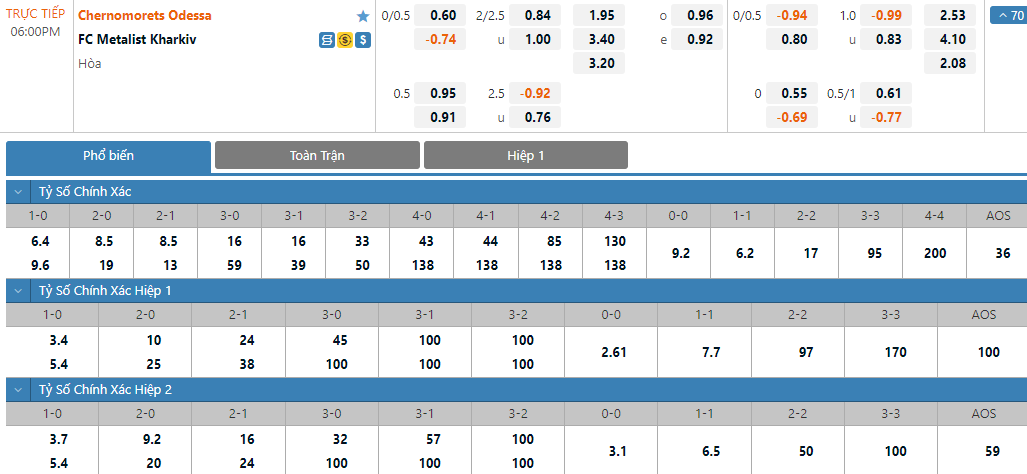Pick first-half draw odds 2.08
1027x474 pixels.
950,64
